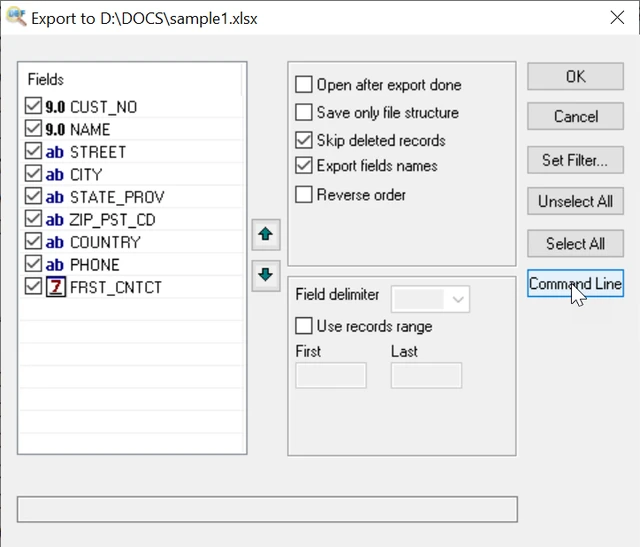Click the Fields column header
The height and width of the screenshot is (547, 640).
tap(131, 79)
